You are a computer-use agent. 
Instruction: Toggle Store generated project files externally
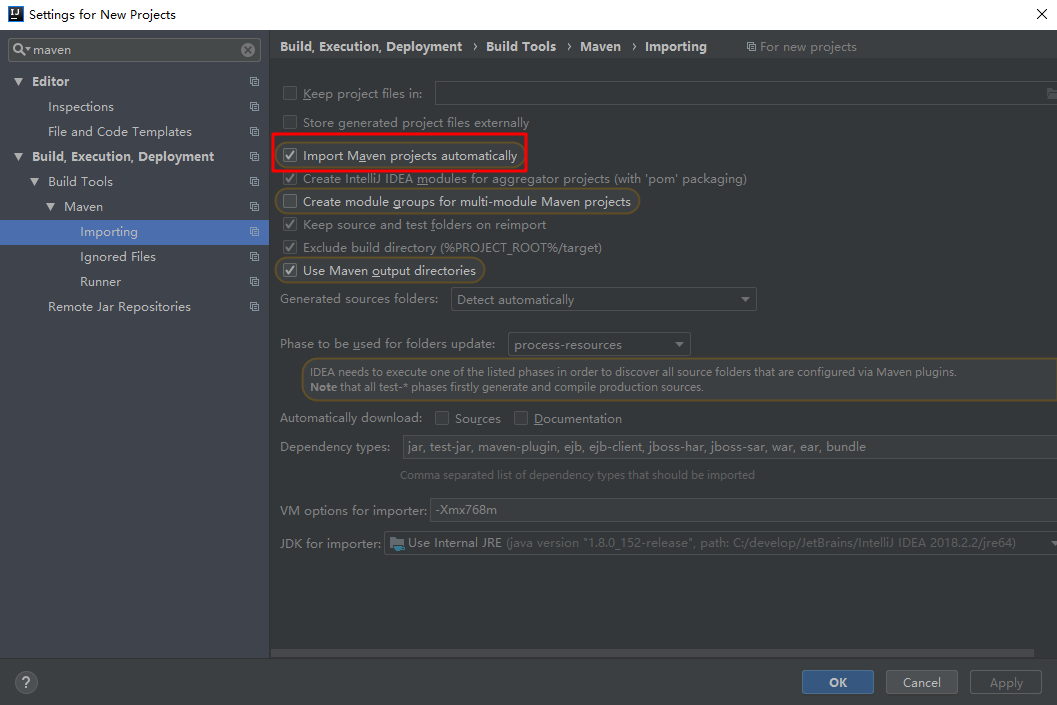click(x=290, y=122)
